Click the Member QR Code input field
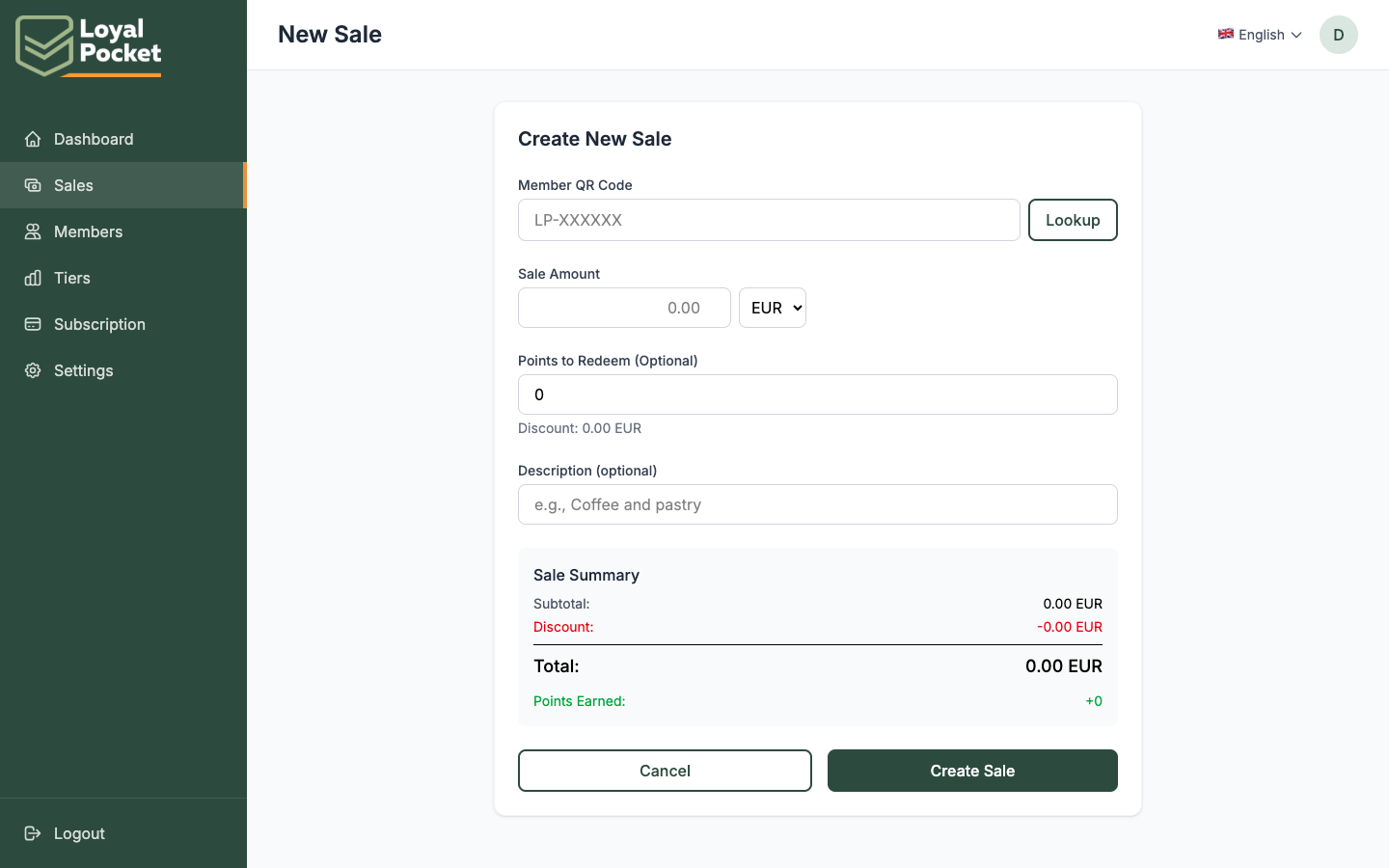 click(x=769, y=220)
